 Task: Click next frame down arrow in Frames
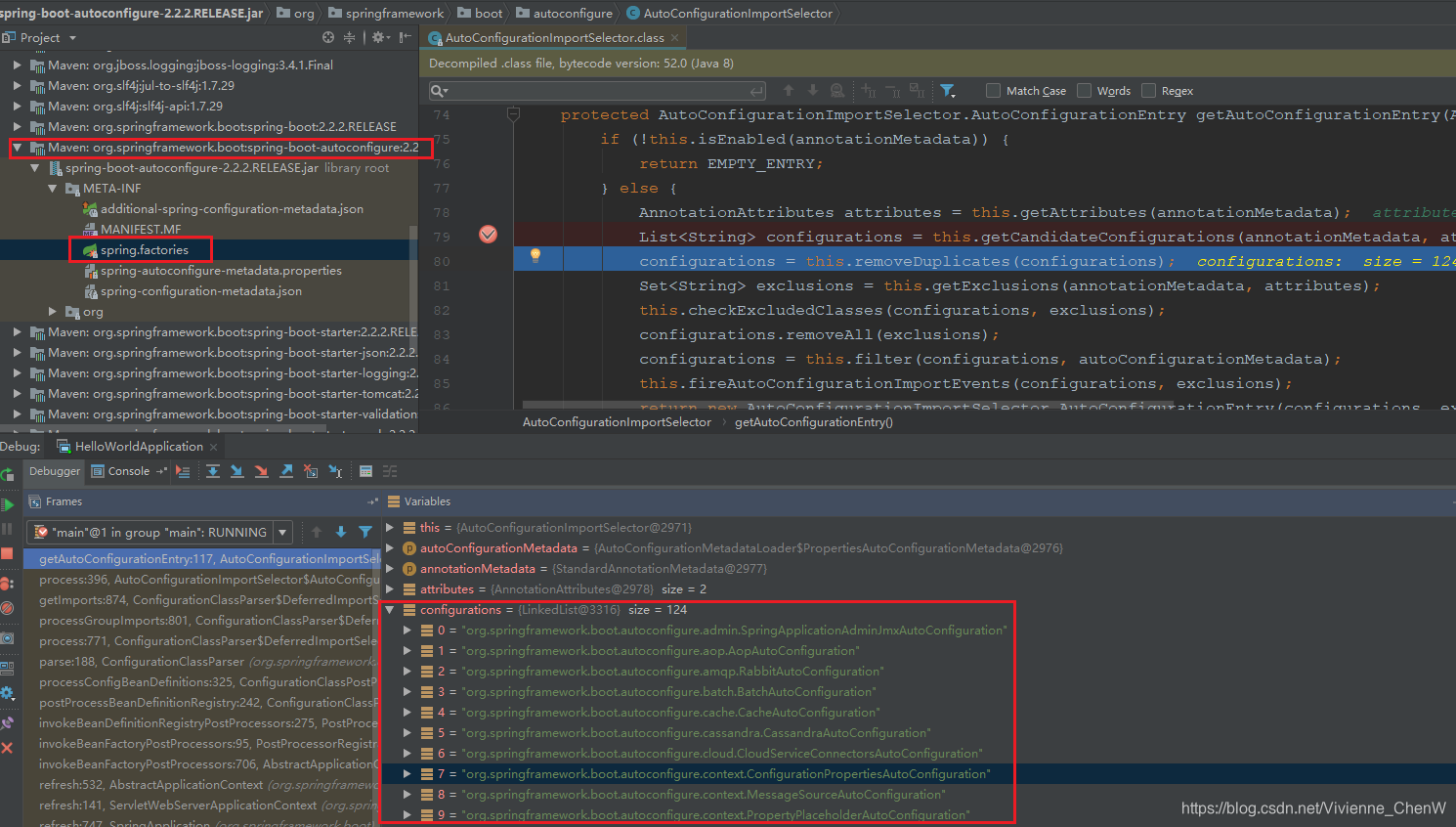coord(341,533)
